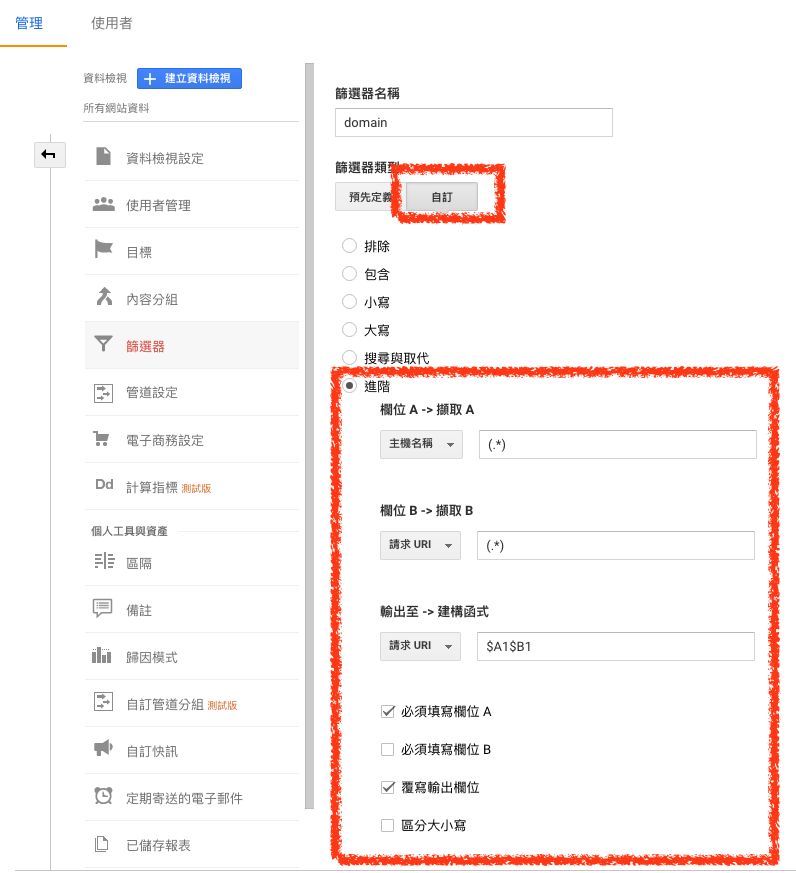Click the segments icon beside 區隔
Screen dimensions: 796x873
tap(104, 561)
